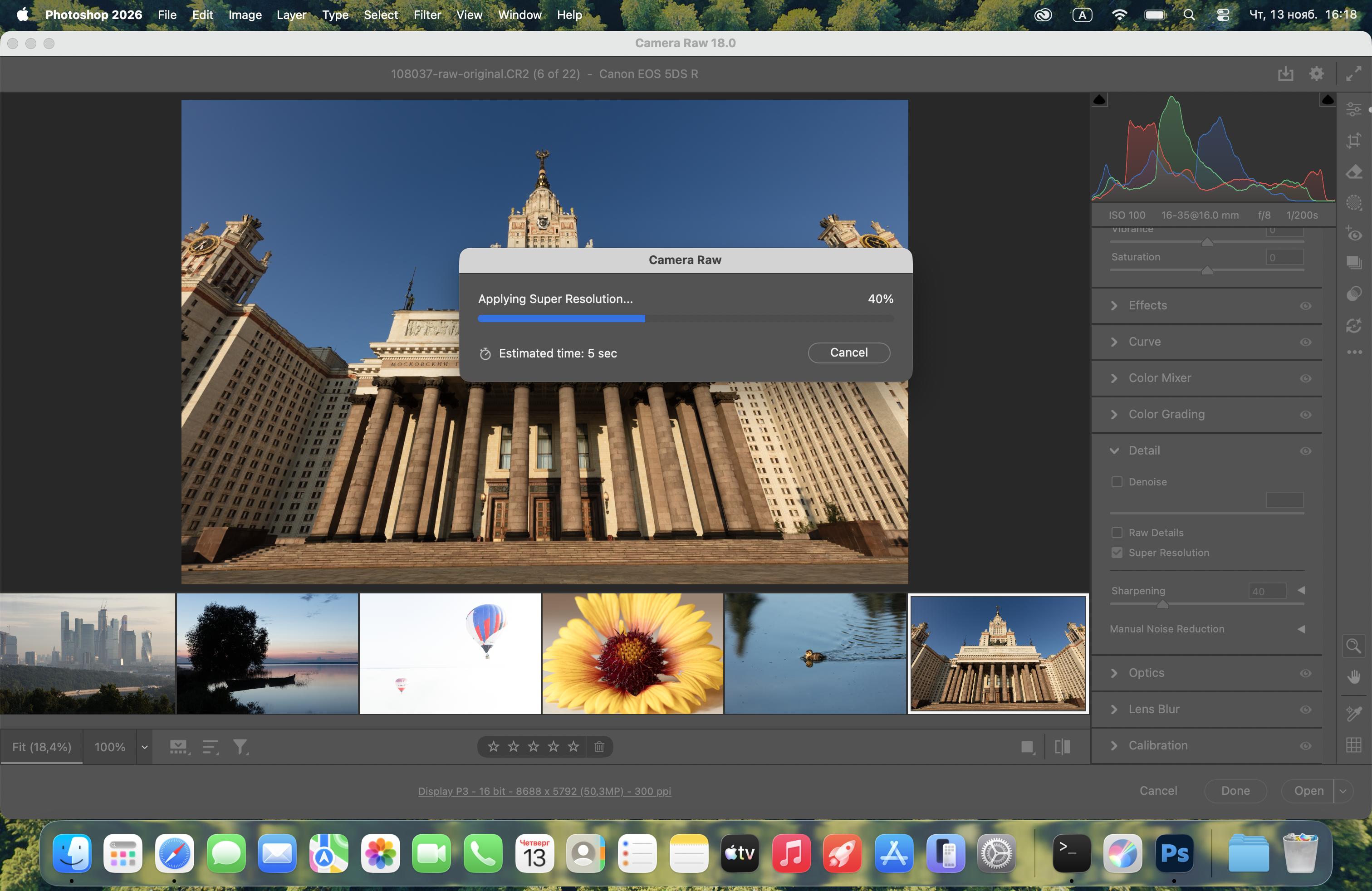Open the zoom level dropdown arrow
Screen dimensions: 1372x891
pos(144,747)
